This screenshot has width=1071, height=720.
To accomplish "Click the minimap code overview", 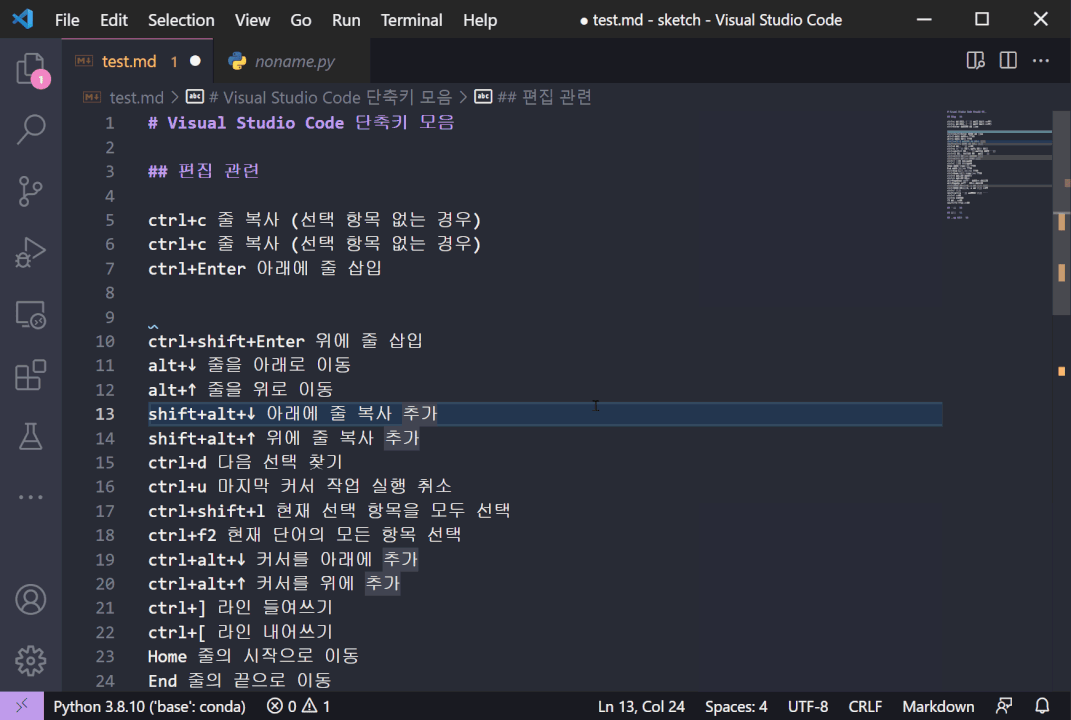I will point(998,164).
